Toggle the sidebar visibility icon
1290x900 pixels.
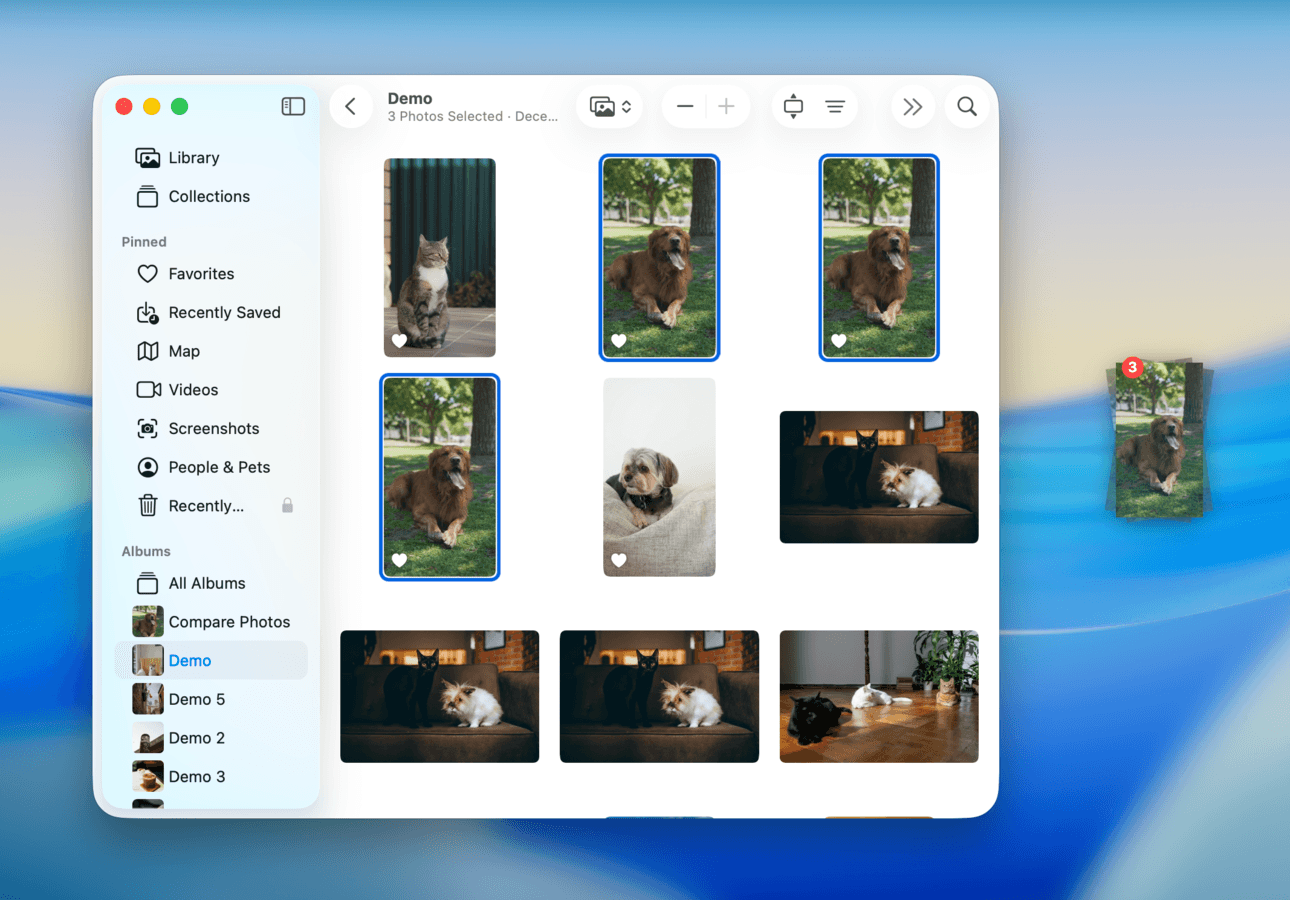(293, 106)
